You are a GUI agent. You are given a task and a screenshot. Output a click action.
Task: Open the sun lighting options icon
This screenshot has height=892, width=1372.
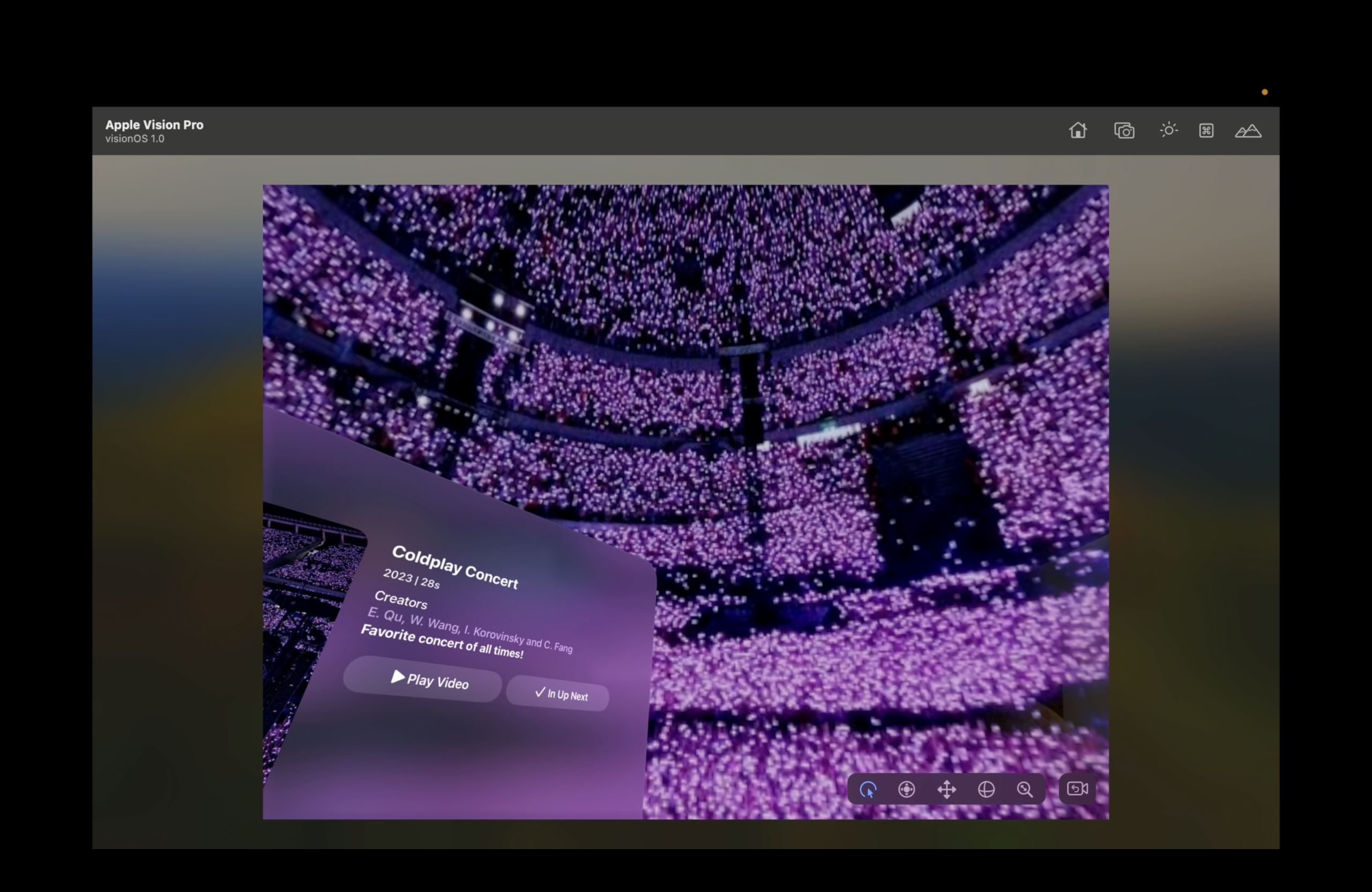1168,130
